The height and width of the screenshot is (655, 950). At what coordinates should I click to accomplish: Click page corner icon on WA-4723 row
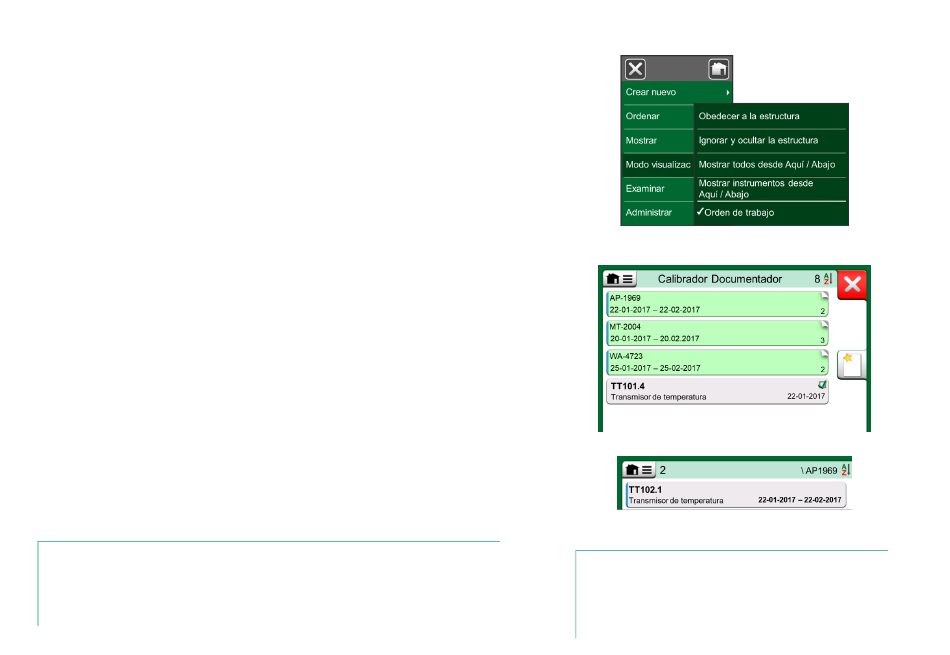(x=824, y=354)
